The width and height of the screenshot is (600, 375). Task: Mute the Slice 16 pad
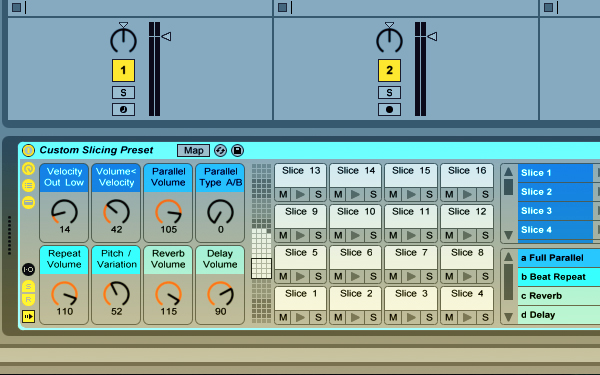(449, 194)
